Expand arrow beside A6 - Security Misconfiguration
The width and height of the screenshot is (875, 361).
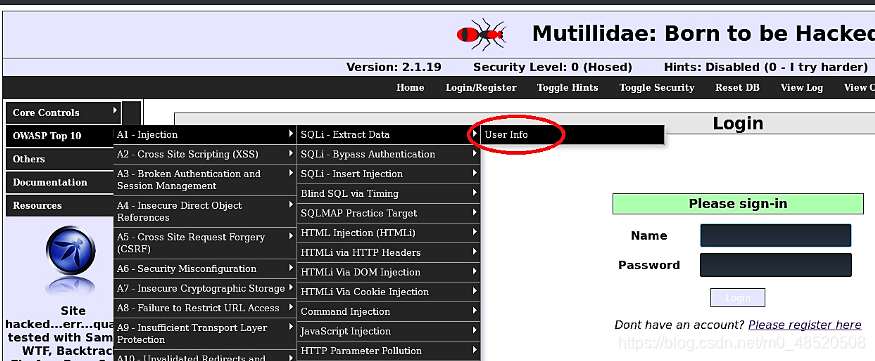(291, 268)
